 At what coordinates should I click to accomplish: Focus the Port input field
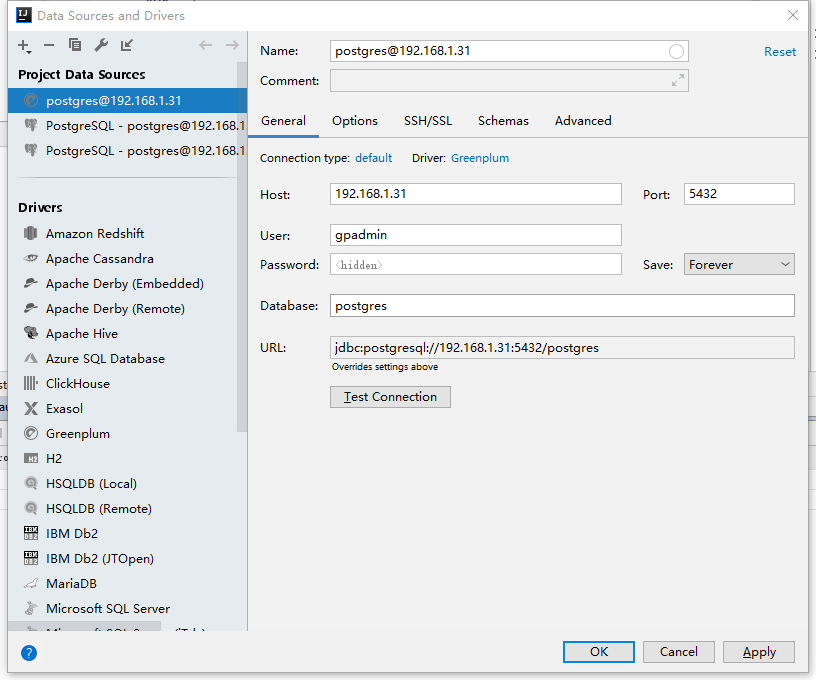click(x=739, y=194)
